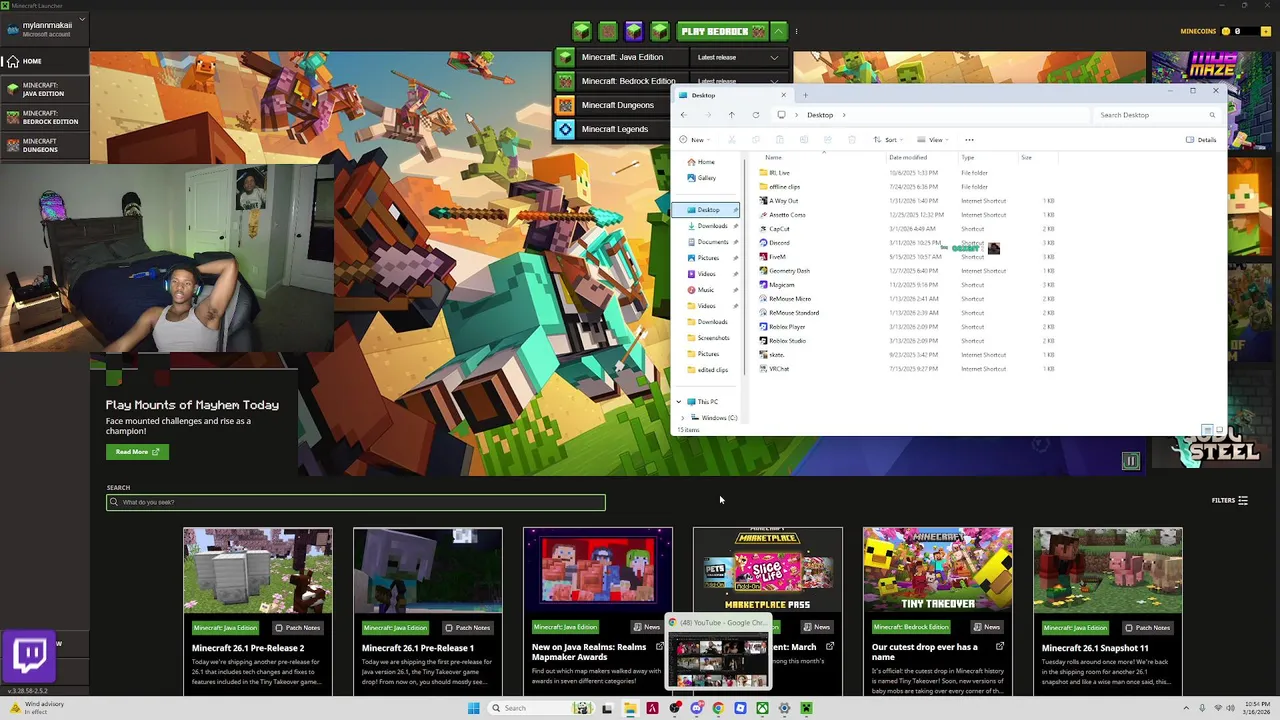Open the Xbox app from the taskbar
Image resolution: width=1280 pixels, height=720 pixels.
pos(762,708)
